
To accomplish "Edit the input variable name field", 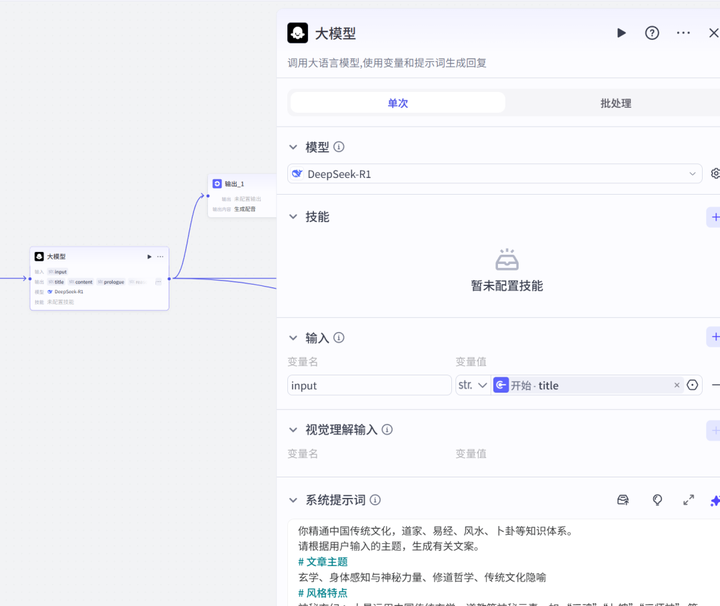I will [x=369, y=385].
